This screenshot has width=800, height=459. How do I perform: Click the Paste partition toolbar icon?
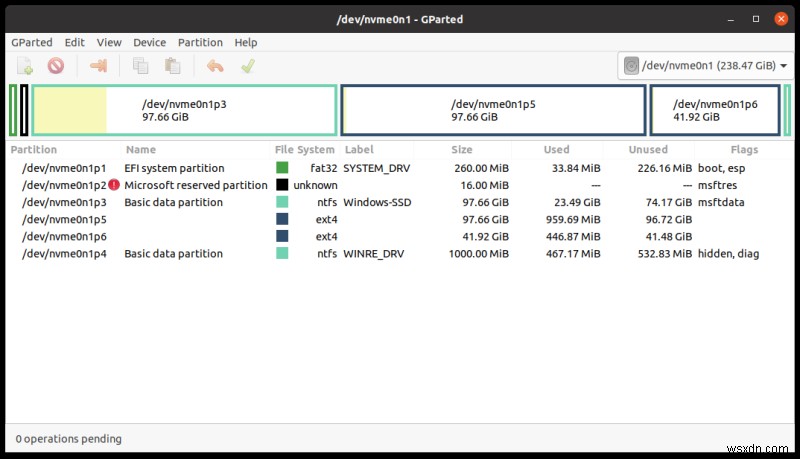click(x=172, y=67)
